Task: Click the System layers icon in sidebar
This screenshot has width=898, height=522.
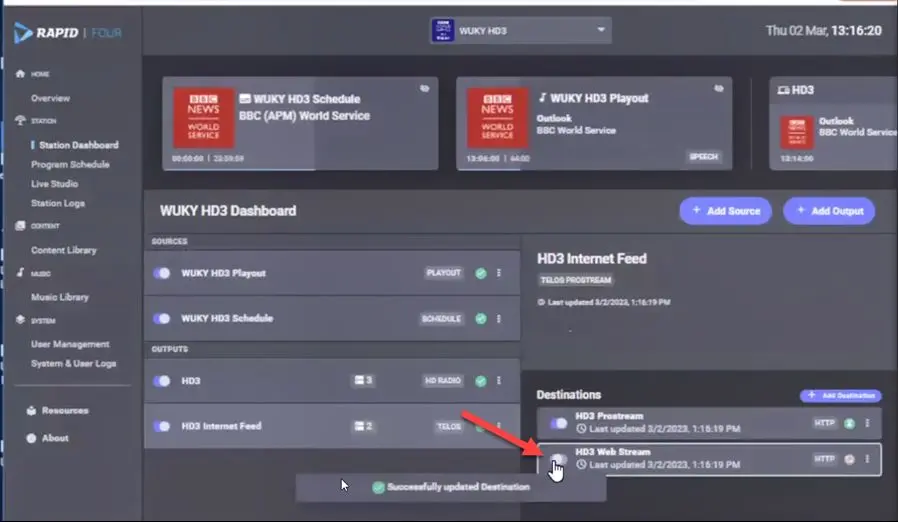Action: coord(21,320)
